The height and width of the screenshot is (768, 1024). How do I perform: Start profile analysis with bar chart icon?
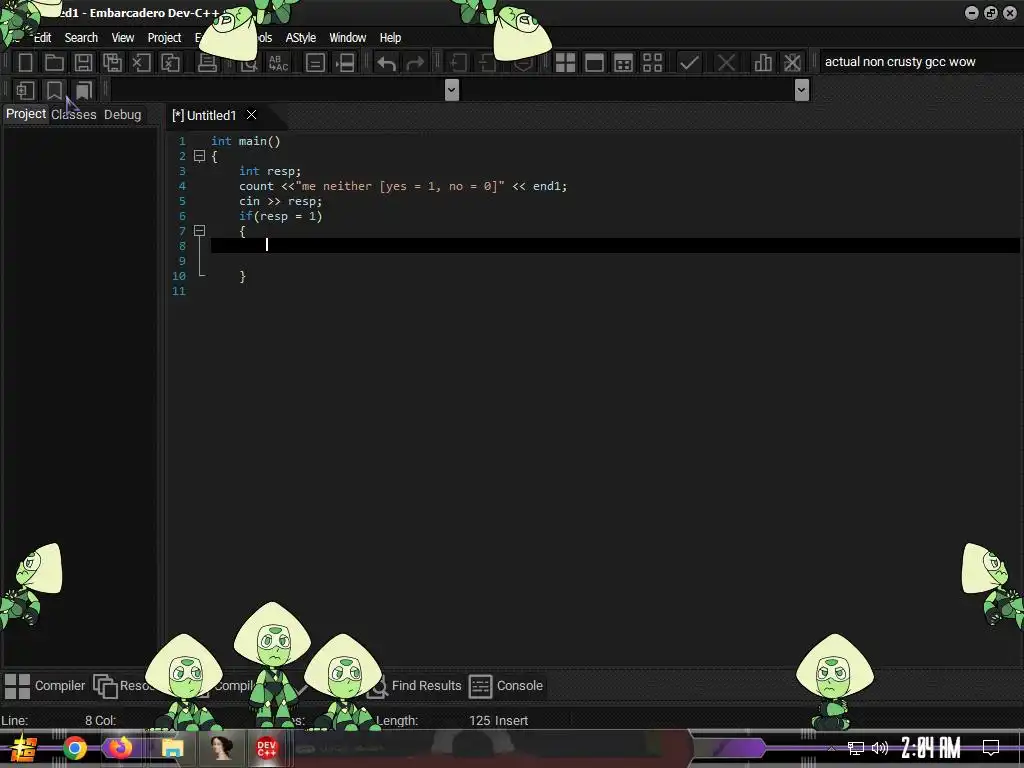click(763, 63)
